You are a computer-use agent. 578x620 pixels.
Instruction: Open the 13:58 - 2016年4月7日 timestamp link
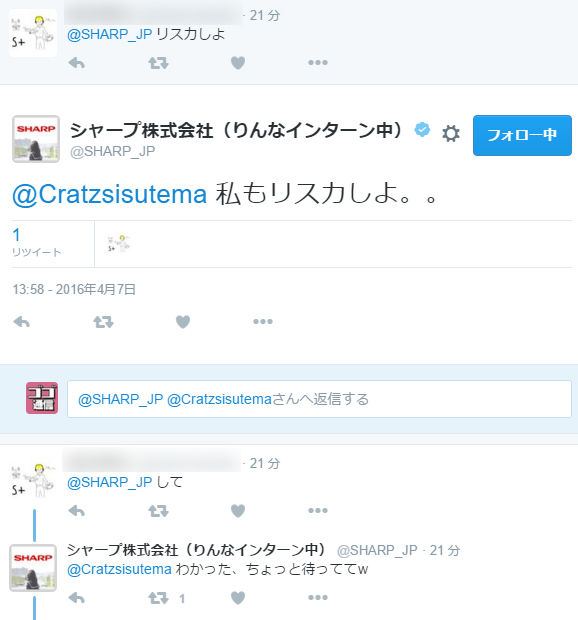click(74, 289)
